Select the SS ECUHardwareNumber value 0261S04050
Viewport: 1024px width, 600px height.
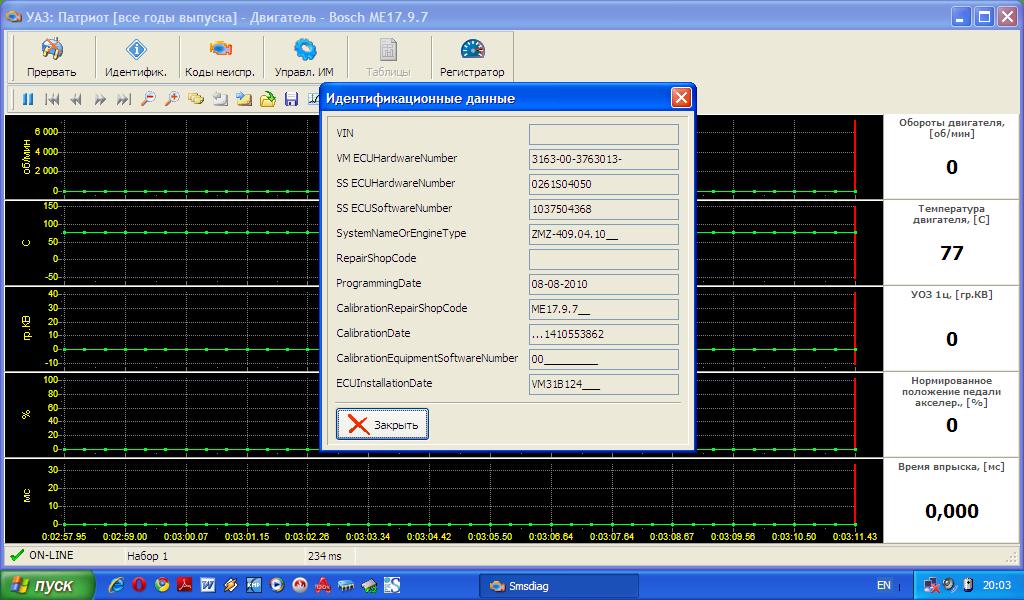click(x=603, y=184)
